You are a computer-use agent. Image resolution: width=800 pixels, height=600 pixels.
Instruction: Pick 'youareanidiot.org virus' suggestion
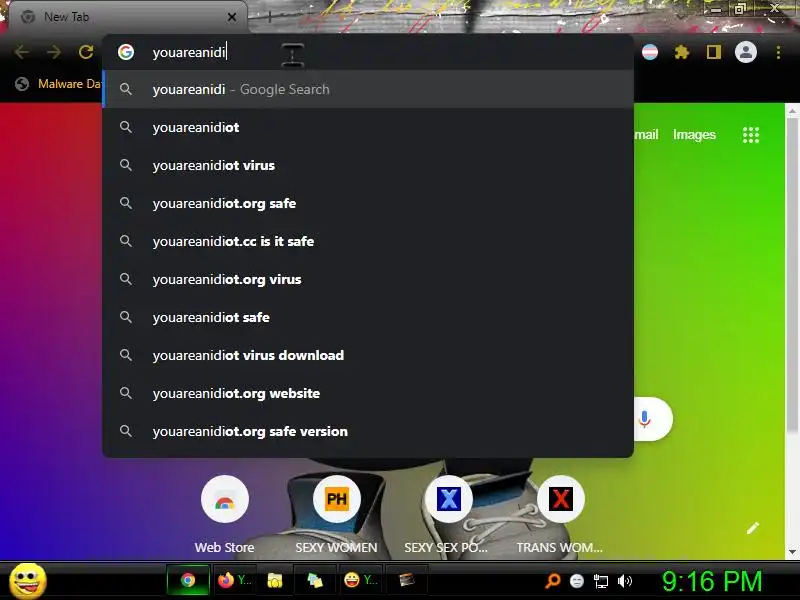368,279
